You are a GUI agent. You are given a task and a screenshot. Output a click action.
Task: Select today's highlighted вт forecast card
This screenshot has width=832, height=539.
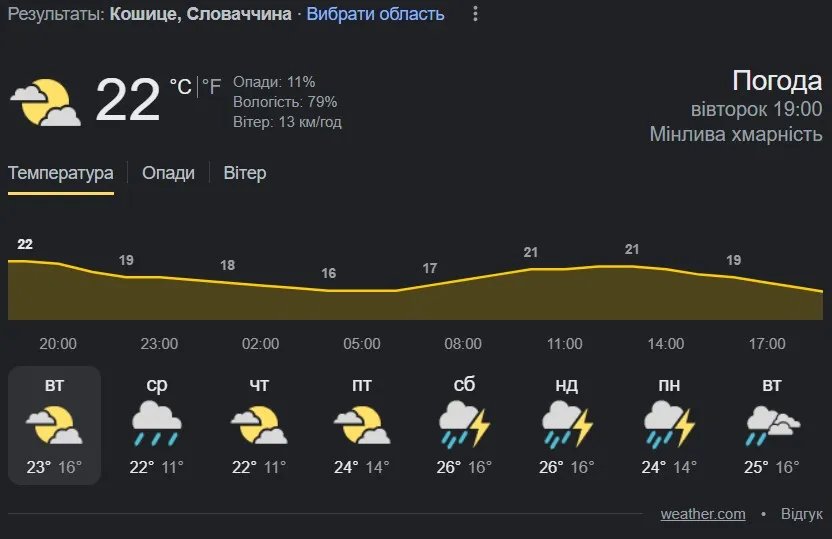coord(55,425)
